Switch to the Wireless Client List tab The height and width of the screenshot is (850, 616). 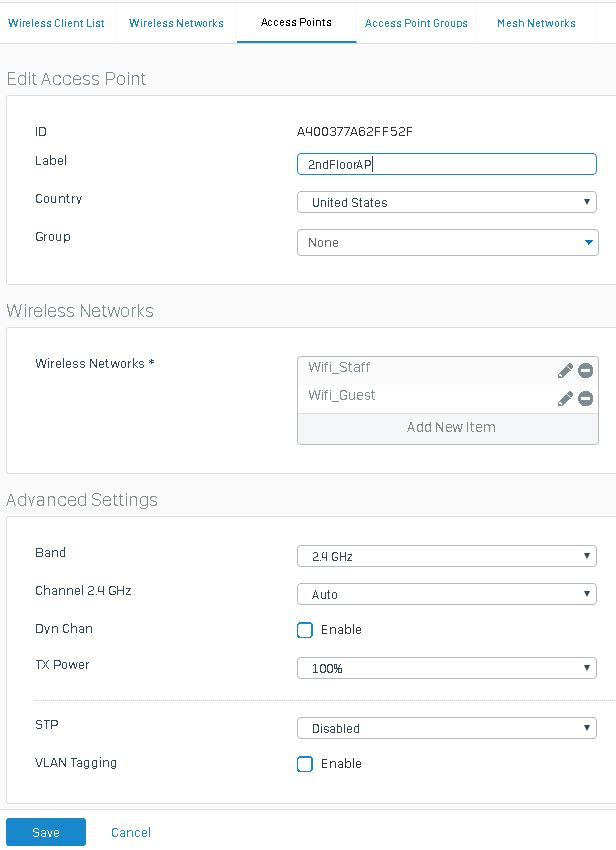56,23
